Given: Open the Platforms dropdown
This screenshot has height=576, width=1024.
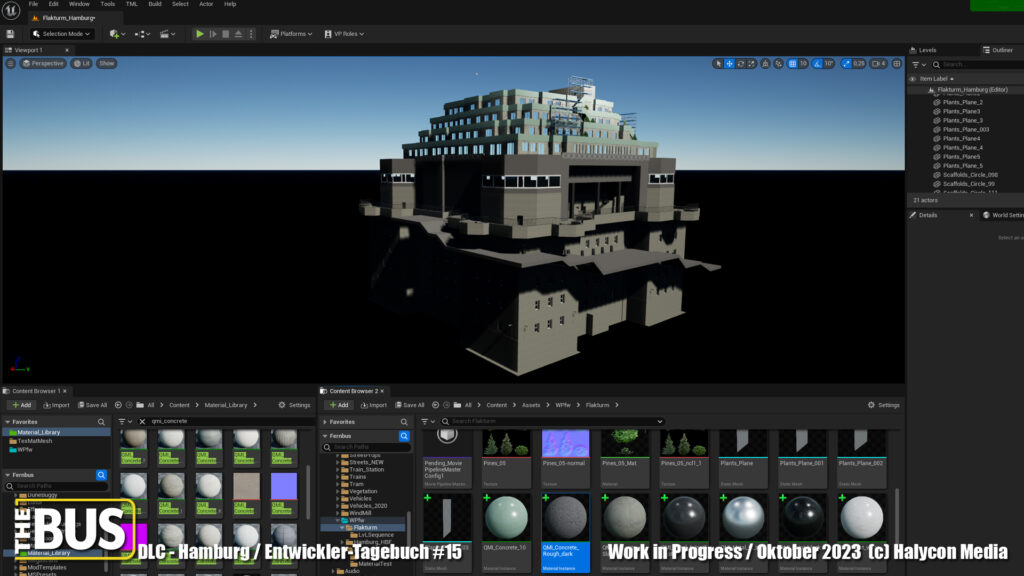Looking at the screenshot, I should point(291,34).
